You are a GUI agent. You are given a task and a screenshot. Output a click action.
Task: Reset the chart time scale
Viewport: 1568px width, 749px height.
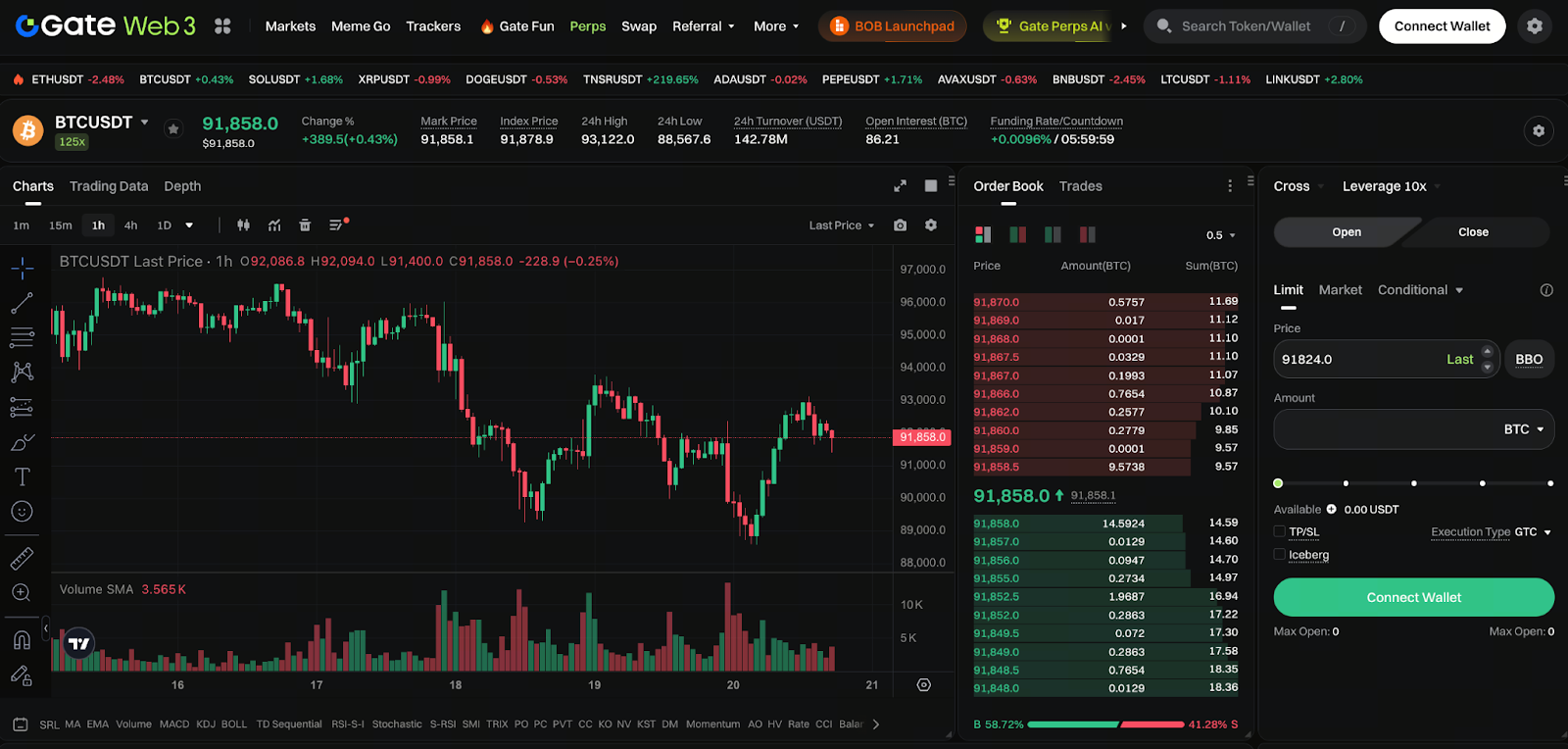click(x=923, y=685)
